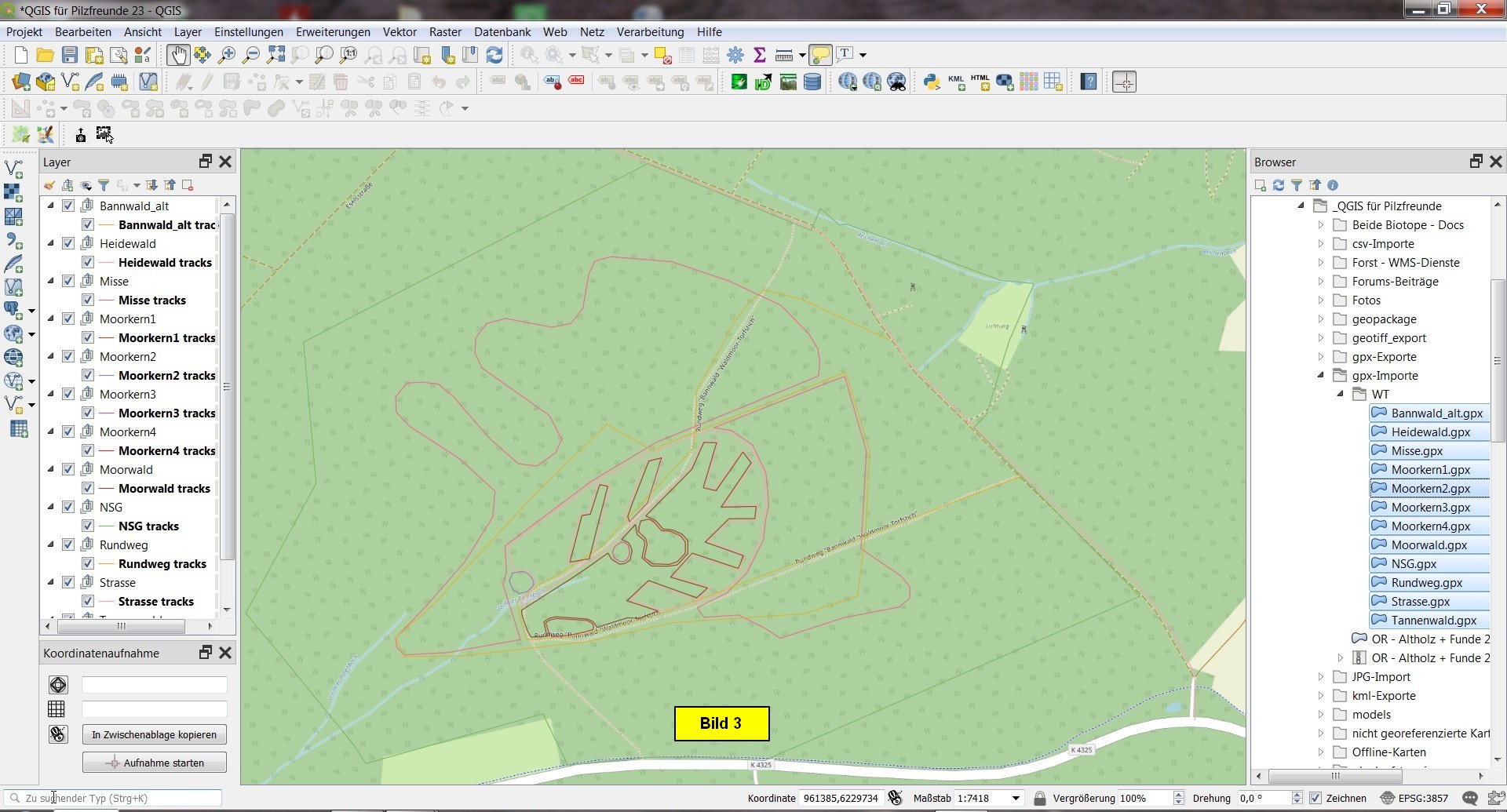Screen dimensions: 1507x812
Task: Collapse the Moorkern1 layer group
Action: [51, 319]
